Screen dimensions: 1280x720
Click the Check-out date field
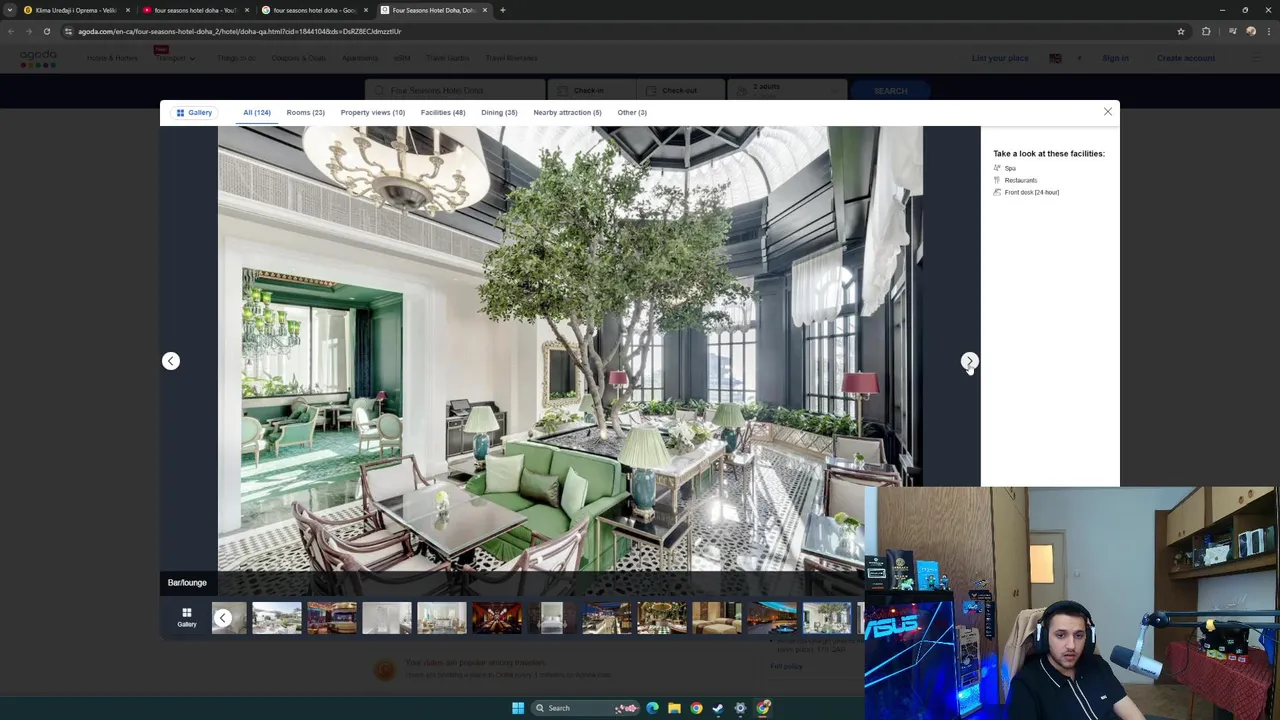click(x=681, y=91)
